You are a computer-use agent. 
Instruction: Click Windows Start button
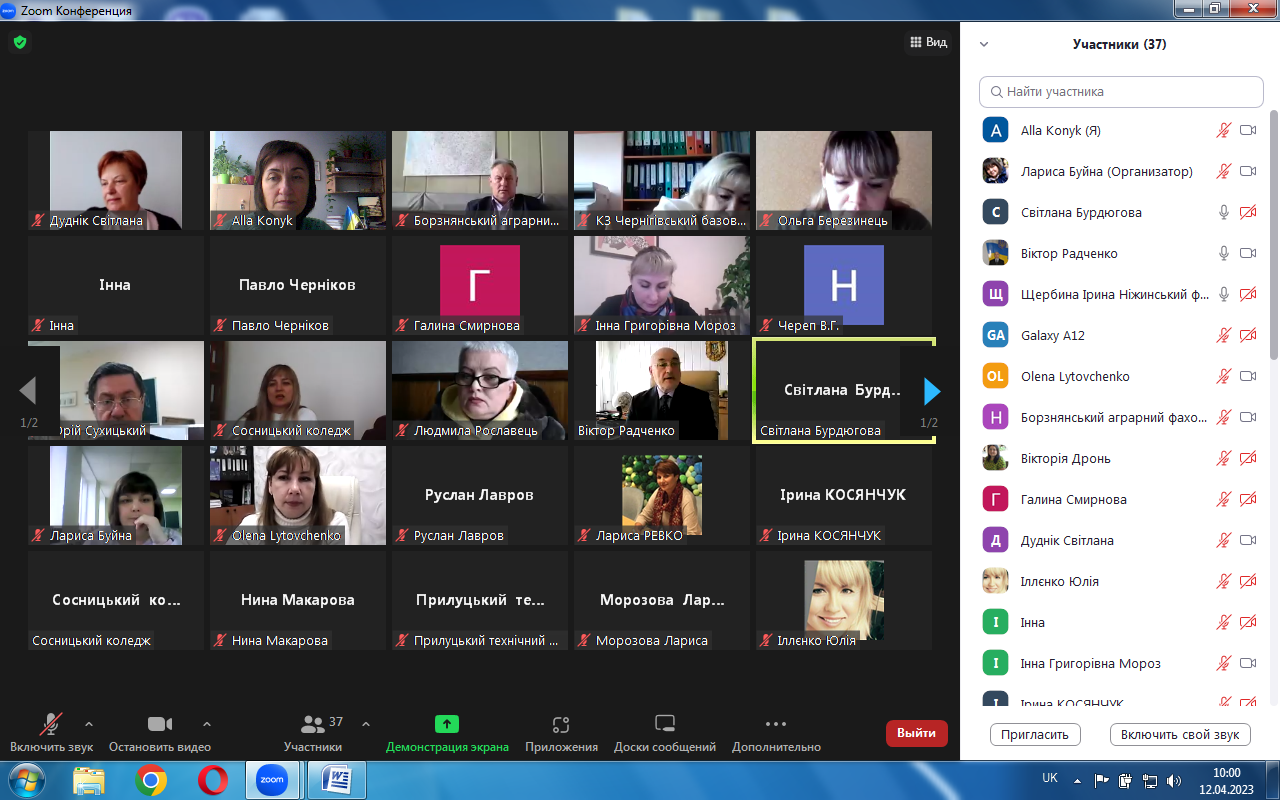25,779
